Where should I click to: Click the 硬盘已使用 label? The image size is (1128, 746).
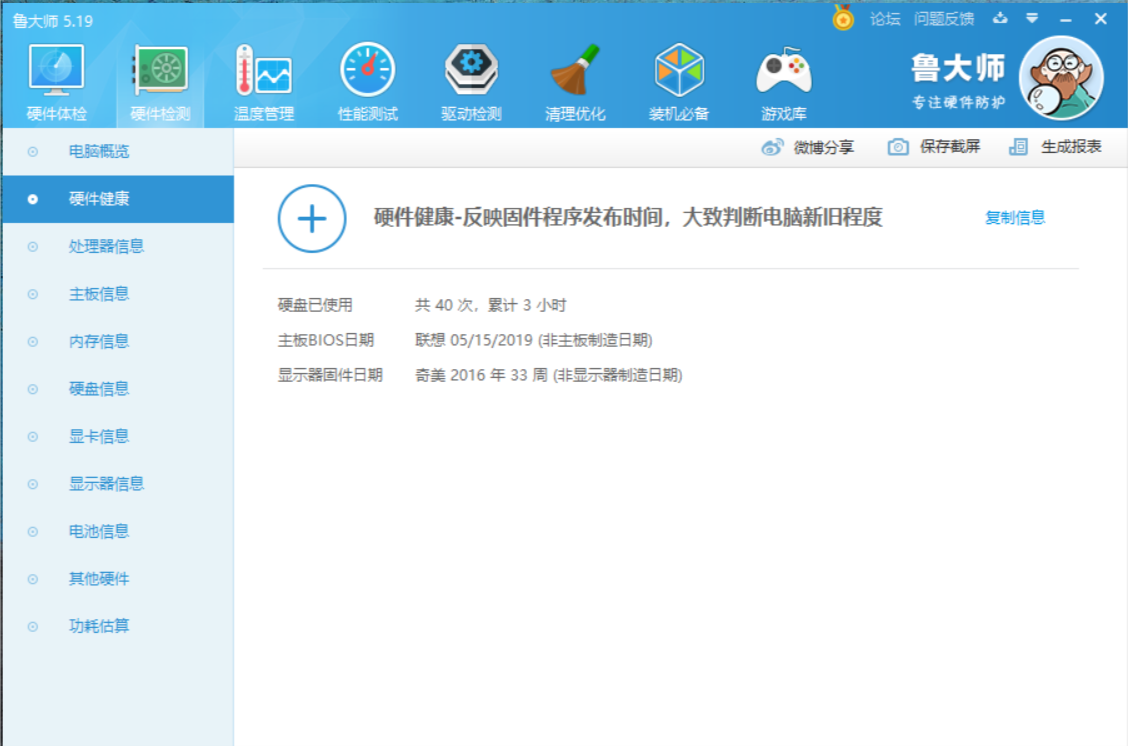(315, 305)
